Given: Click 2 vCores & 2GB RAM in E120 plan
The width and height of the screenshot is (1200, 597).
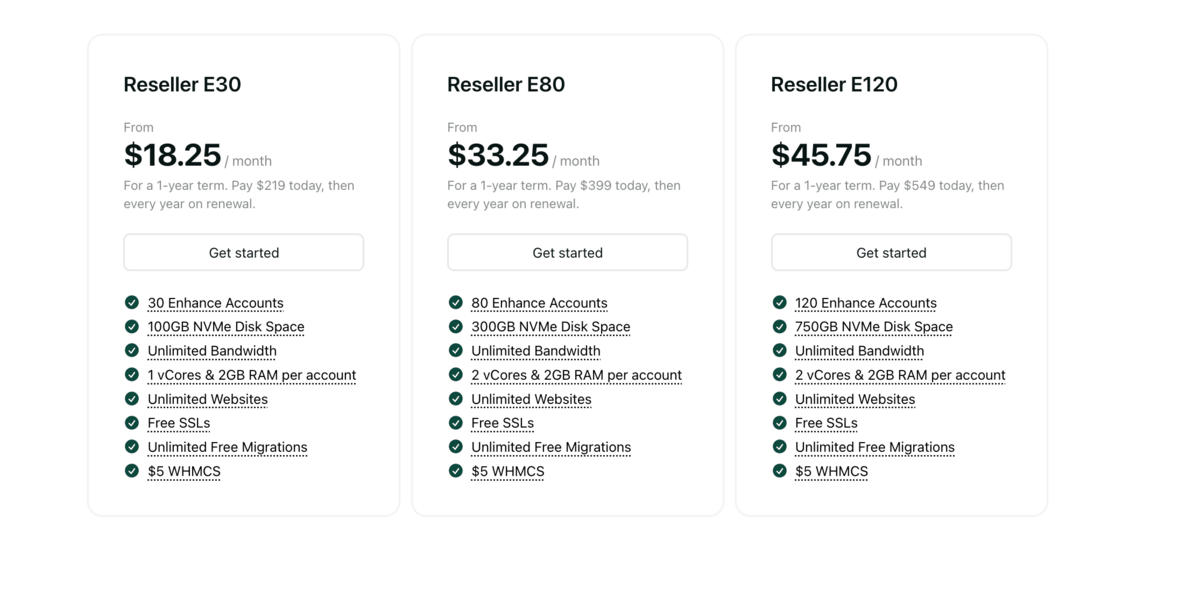Looking at the screenshot, I should pyautogui.click(x=900, y=375).
